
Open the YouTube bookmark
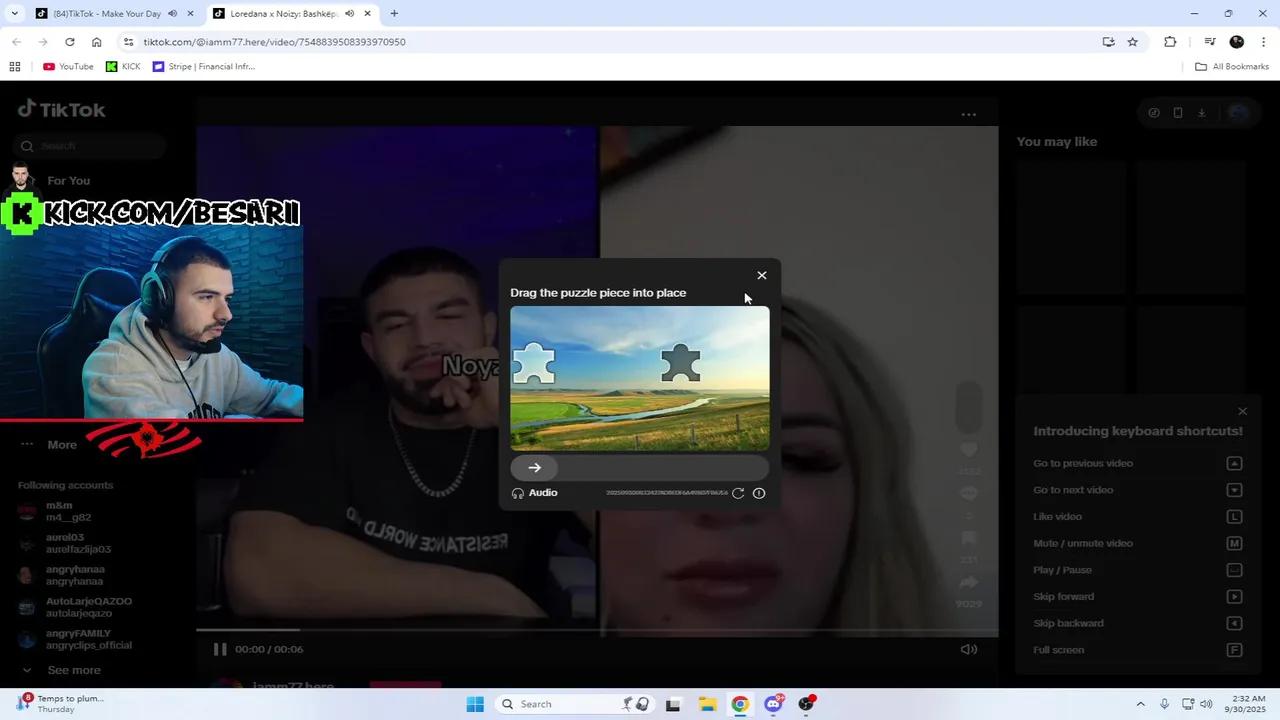(x=68, y=67)
